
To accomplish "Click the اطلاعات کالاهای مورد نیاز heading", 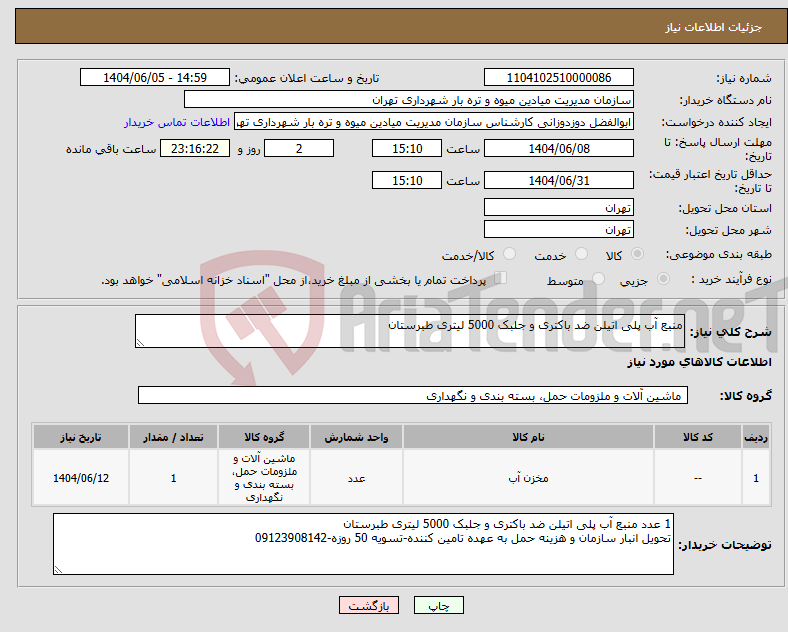I will tap(699, 362).
